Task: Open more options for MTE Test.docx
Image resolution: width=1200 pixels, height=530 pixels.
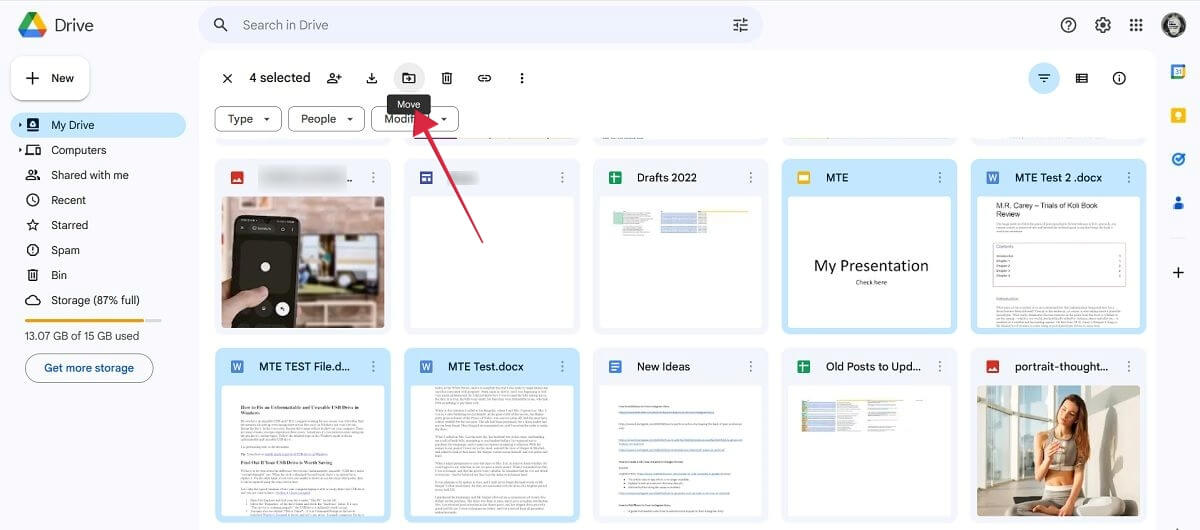Action: tap(561, 366)
